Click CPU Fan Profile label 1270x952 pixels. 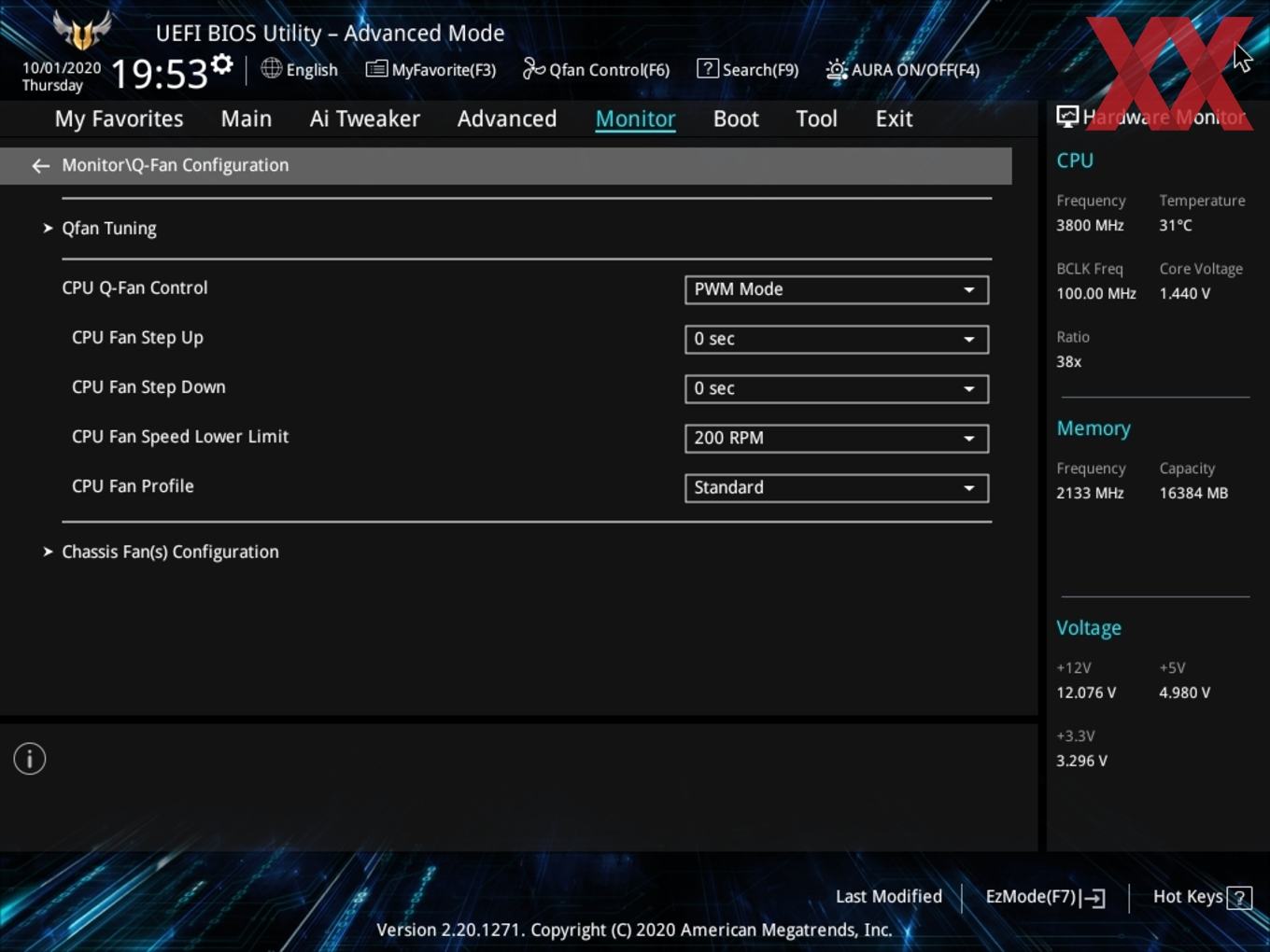[133, 486]
